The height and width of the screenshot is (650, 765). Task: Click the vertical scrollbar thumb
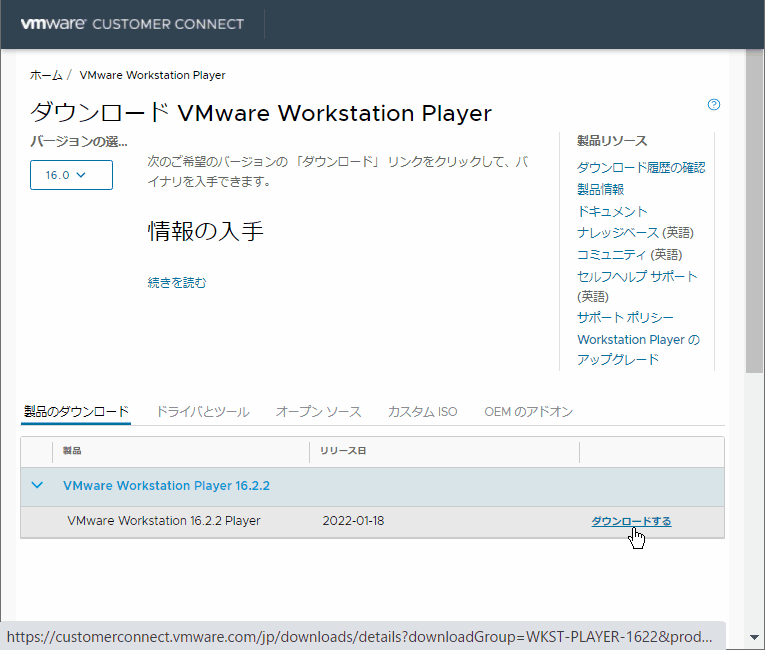point(754,211)
